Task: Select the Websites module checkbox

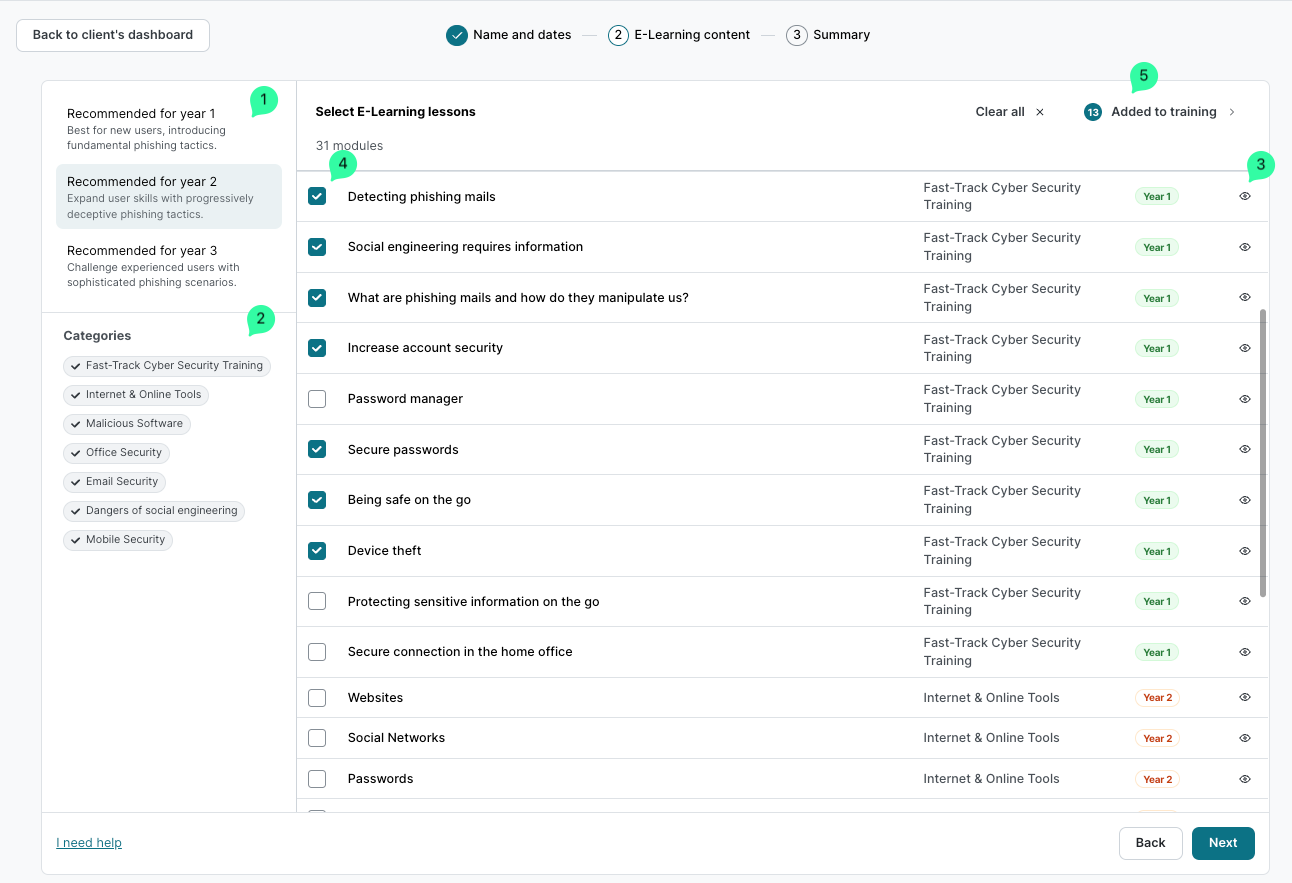Action: [x=317, y=698]
